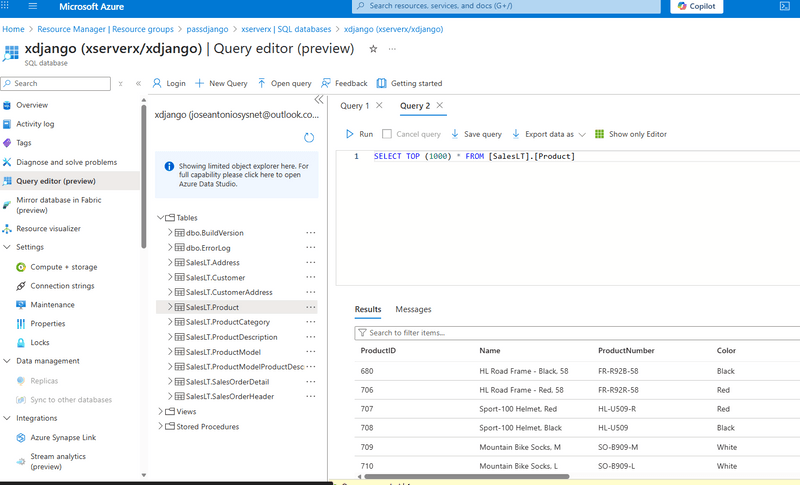Close the Query 1 tab
The image size is (800, 485).
[x=379, y=105]
